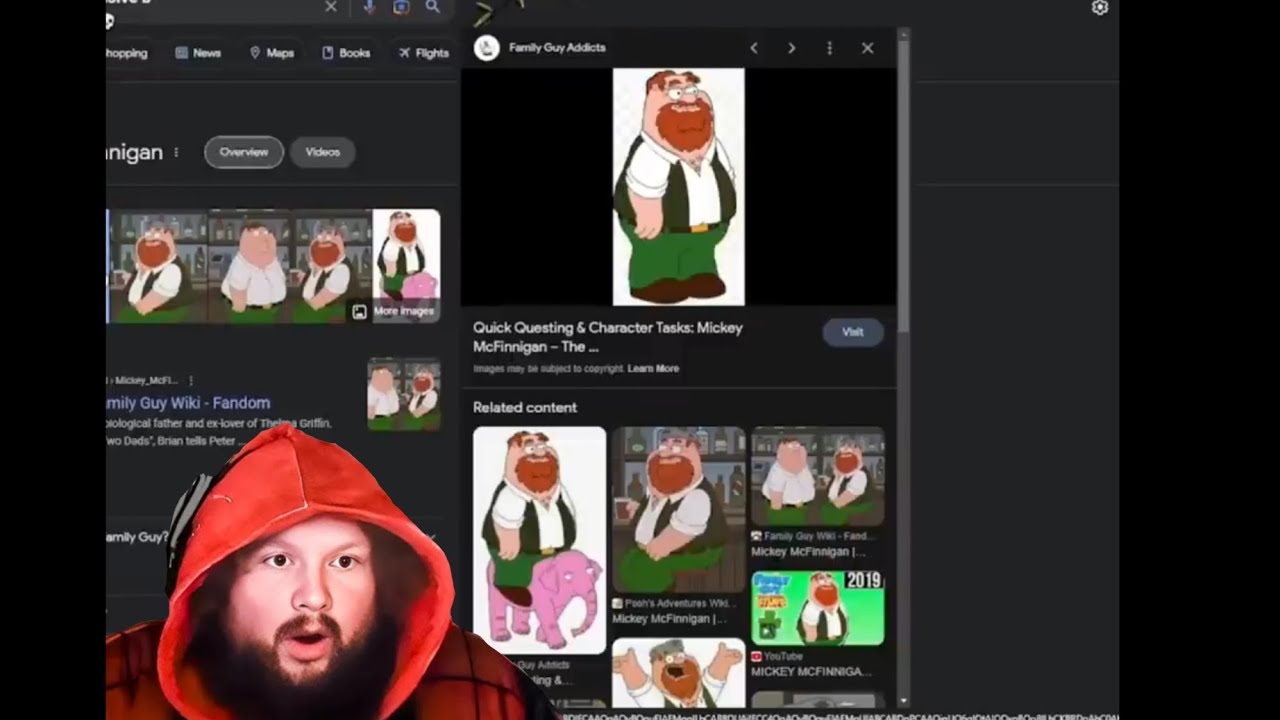Click the Visit button
The image size is (1280, 720).
pyautogui.click(x=853, y=332)
